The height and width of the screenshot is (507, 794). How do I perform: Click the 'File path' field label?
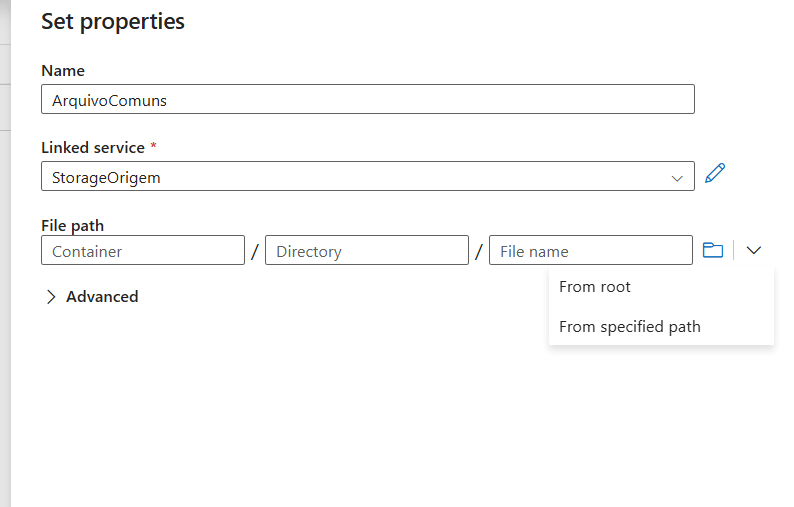coord(72,226)
